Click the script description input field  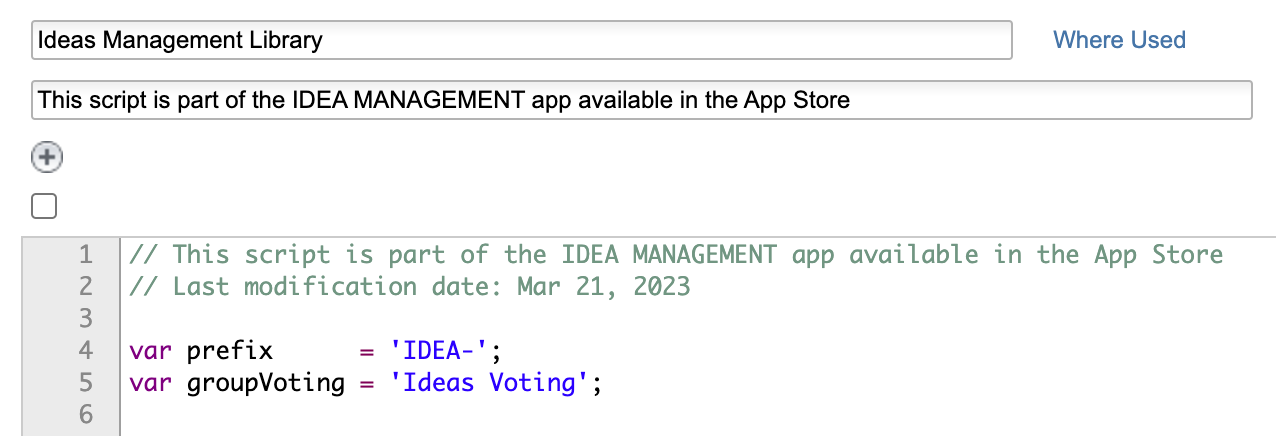pyautogui.click(x=641, y=100)
